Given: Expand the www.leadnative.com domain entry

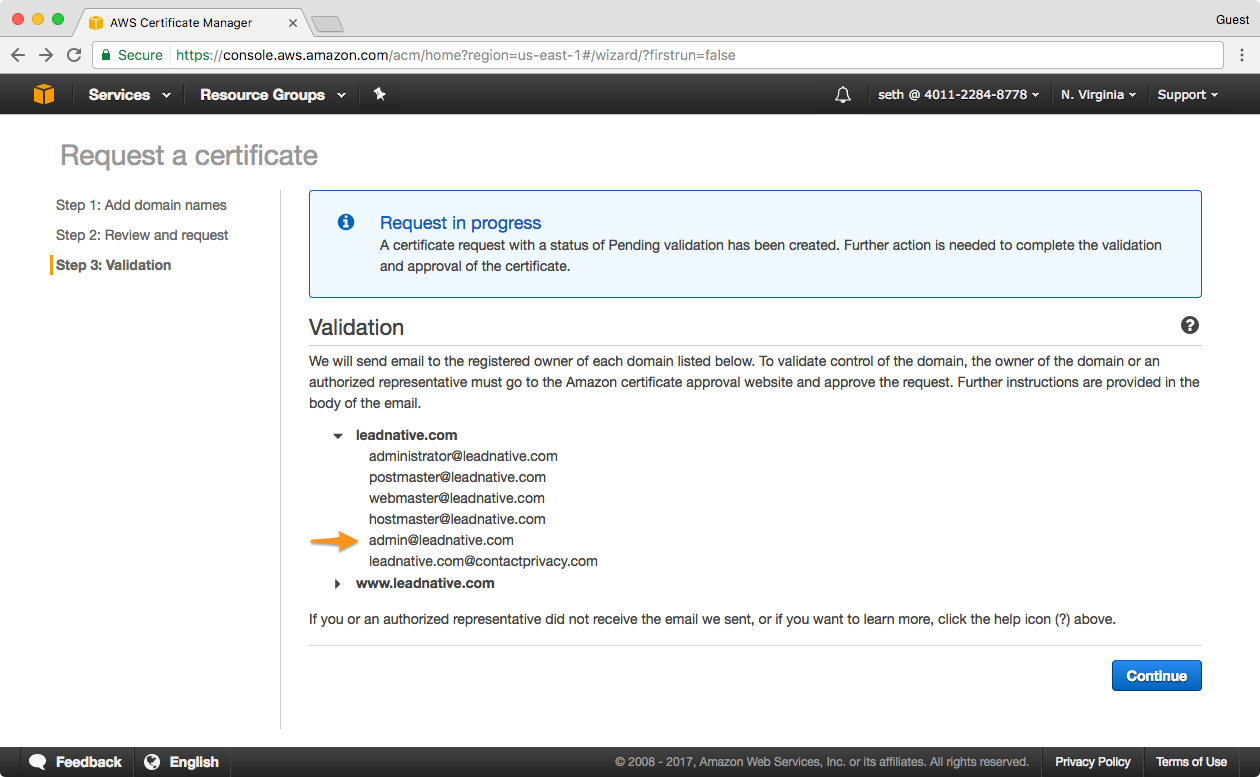Looking at the screenshot, I should [x=338, y=583].
